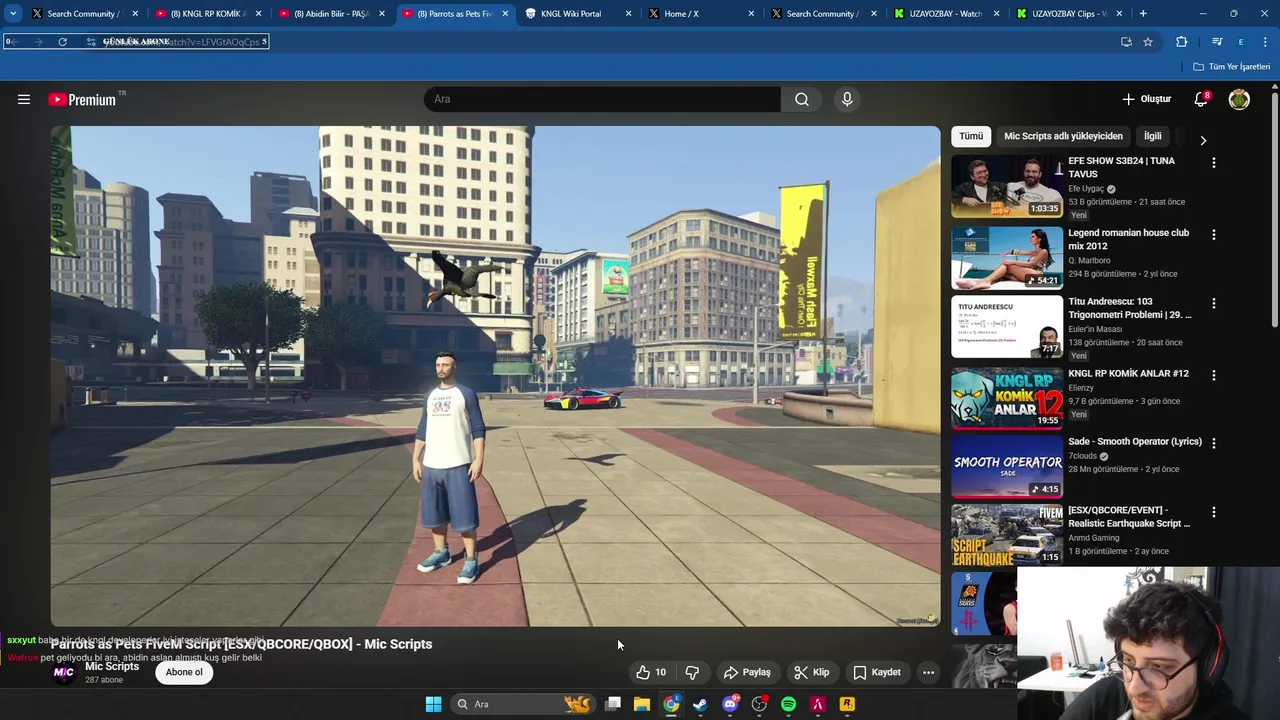Click the search magnifier button

(802, 99)
